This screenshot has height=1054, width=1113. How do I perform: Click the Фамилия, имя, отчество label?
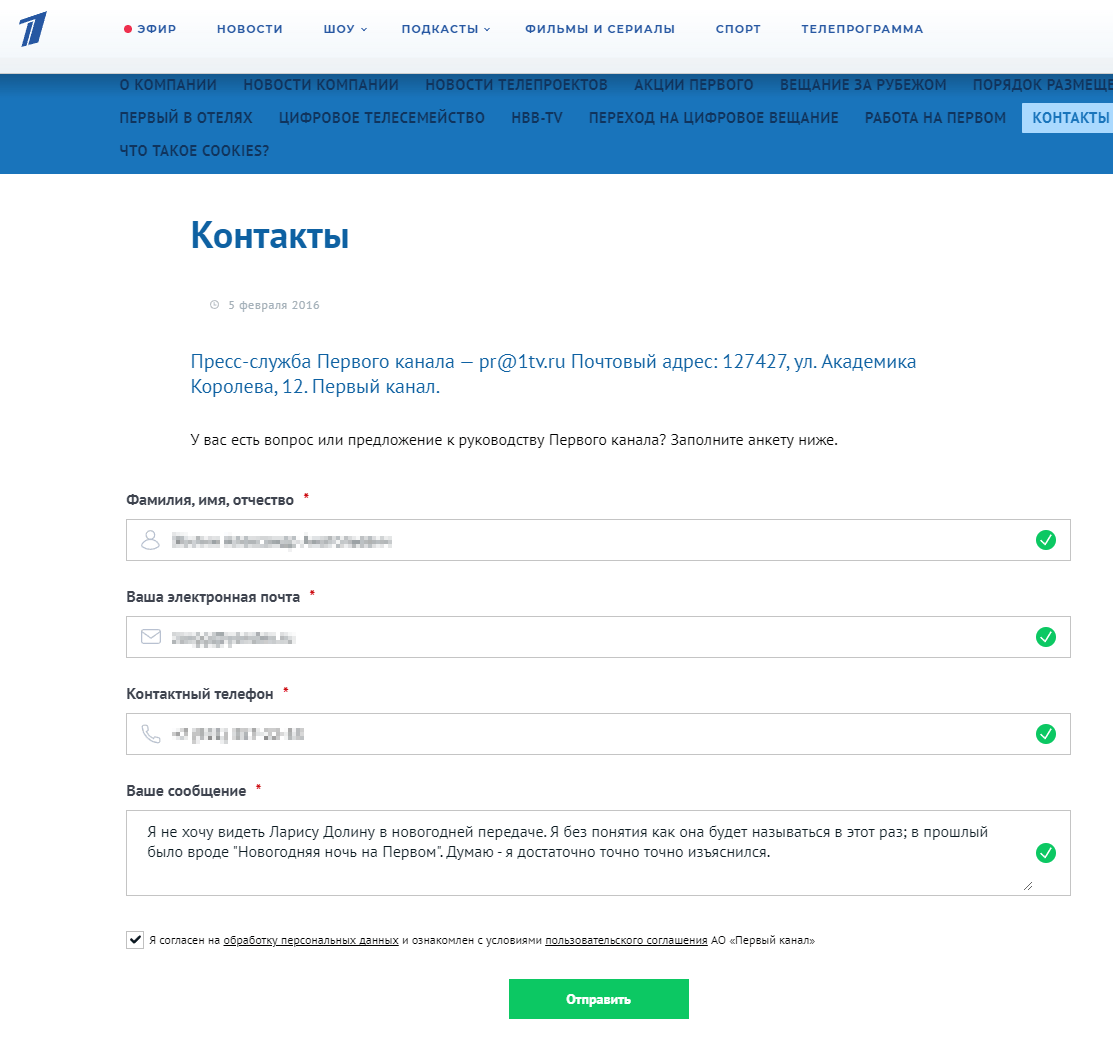click(x=210, y=500)
